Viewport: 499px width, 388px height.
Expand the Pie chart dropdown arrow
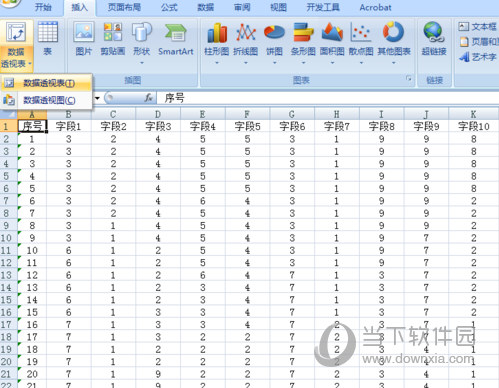[x=274, y=63]
